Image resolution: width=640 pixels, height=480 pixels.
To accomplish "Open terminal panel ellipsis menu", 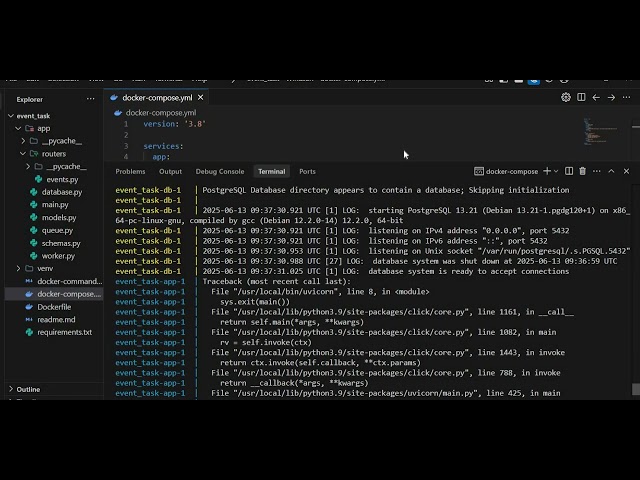I will point(597,171).
